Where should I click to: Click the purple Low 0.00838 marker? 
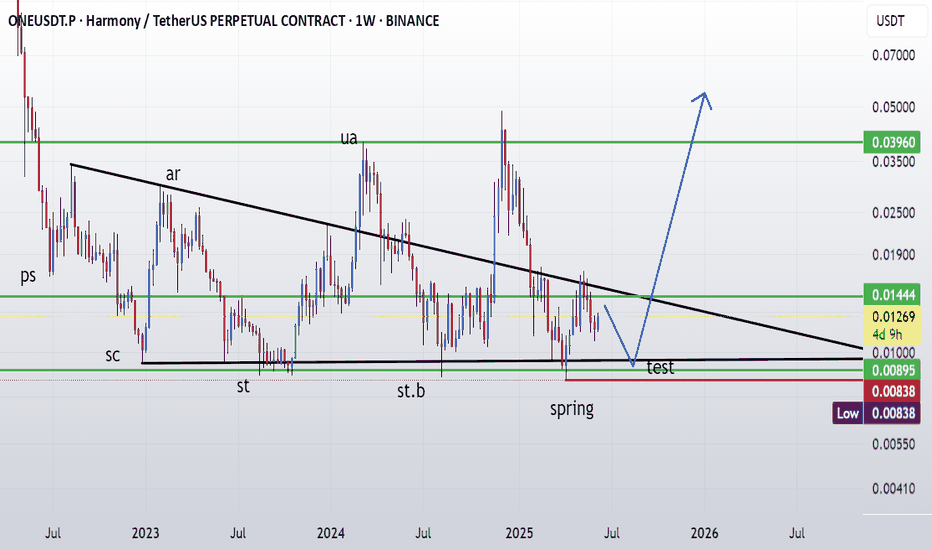[x=877, y=413]
